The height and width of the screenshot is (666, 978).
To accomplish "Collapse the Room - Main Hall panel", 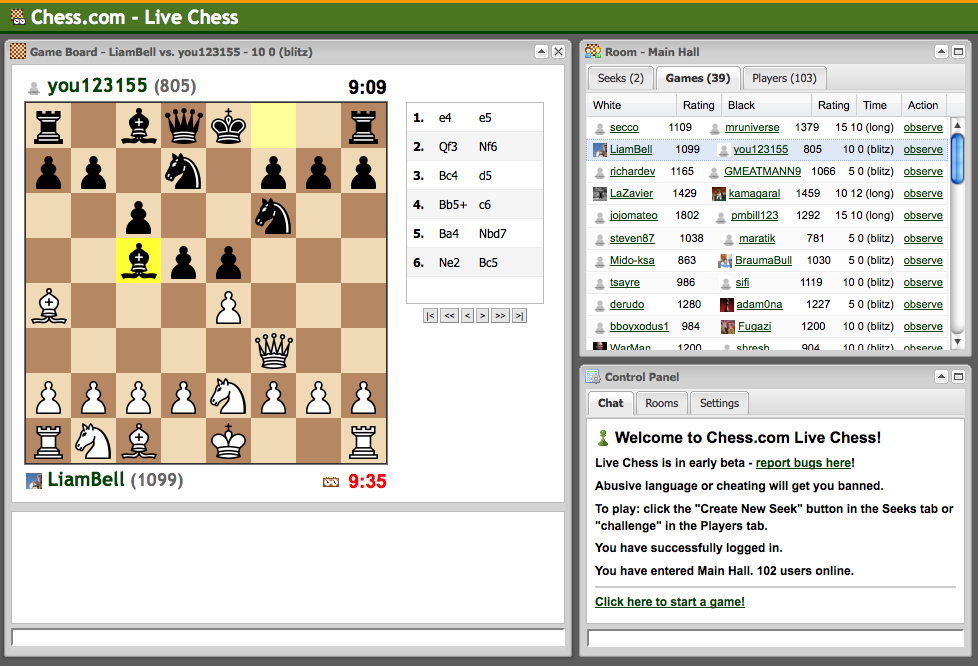I will pos(941,52).
